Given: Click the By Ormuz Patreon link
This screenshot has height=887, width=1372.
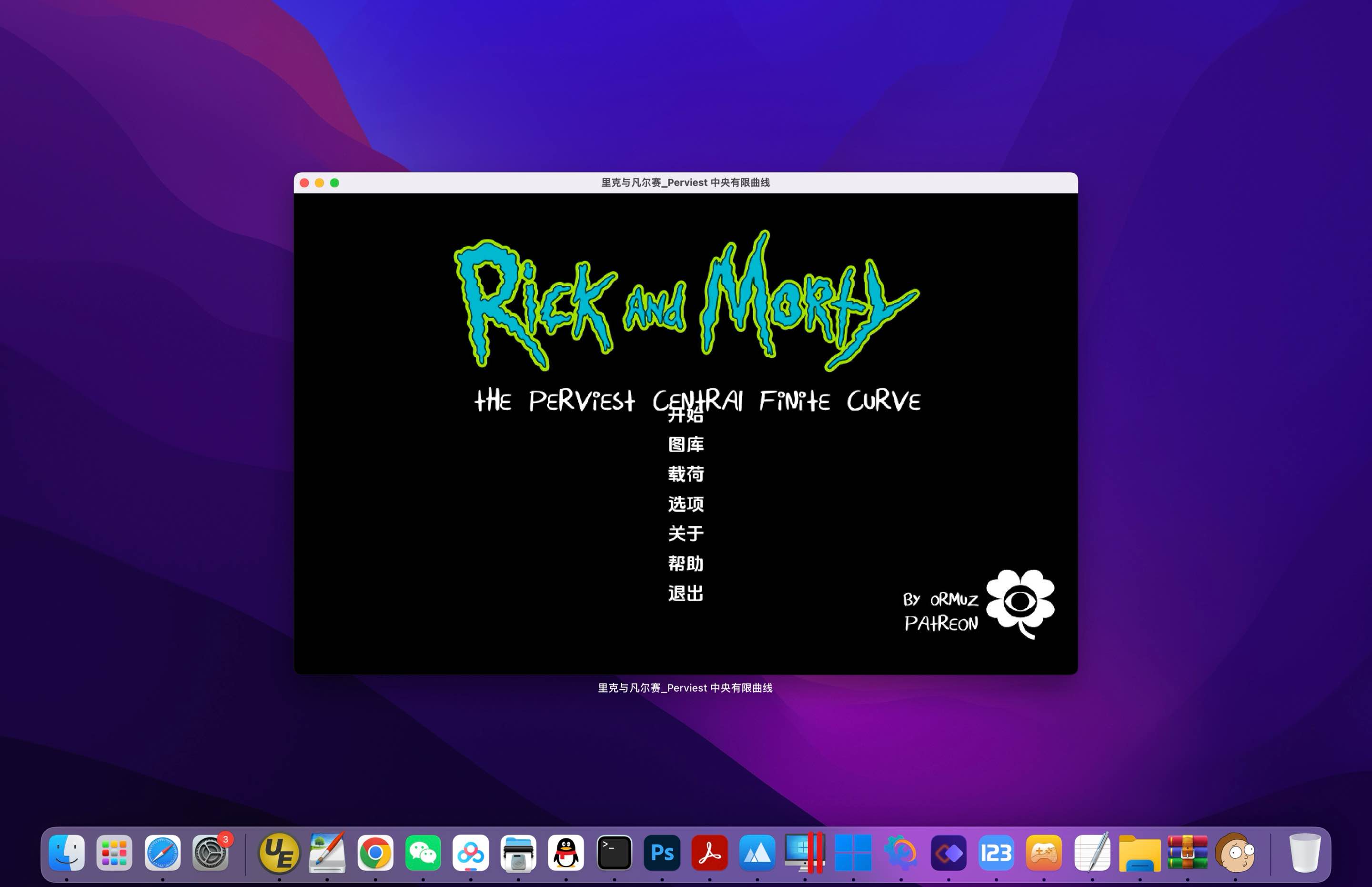Looking at the screenshot, I should click(940, 612).
